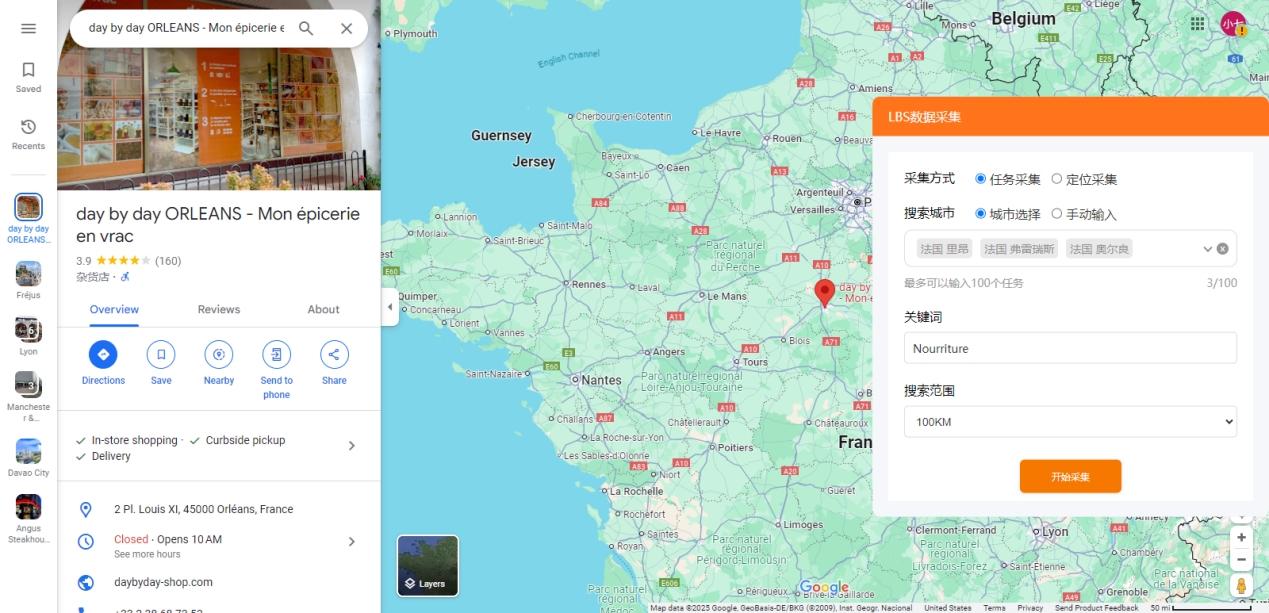Open the 100KM search range dropdown
Screen dimensions: 1269x613
(x=1070, y=422)
